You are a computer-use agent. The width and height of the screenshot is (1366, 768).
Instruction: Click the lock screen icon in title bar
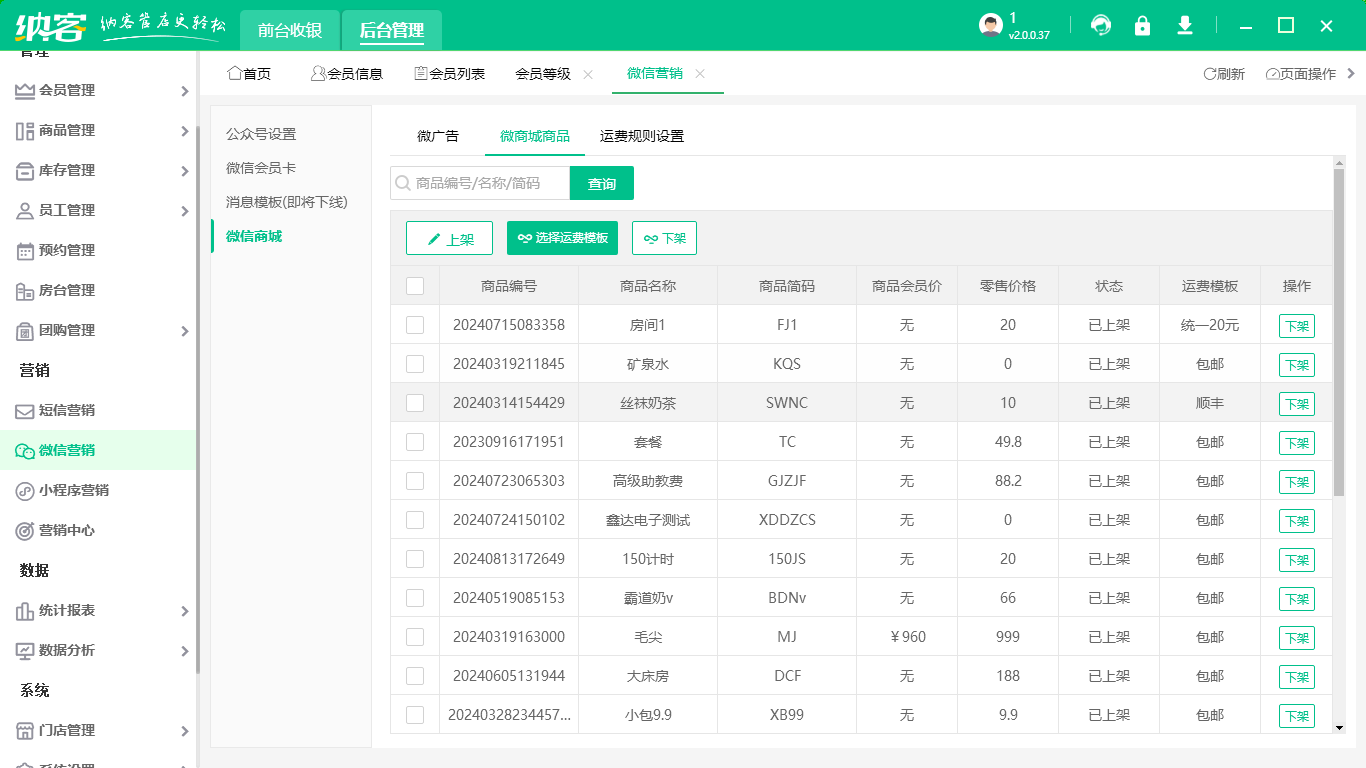point(1143,26)
